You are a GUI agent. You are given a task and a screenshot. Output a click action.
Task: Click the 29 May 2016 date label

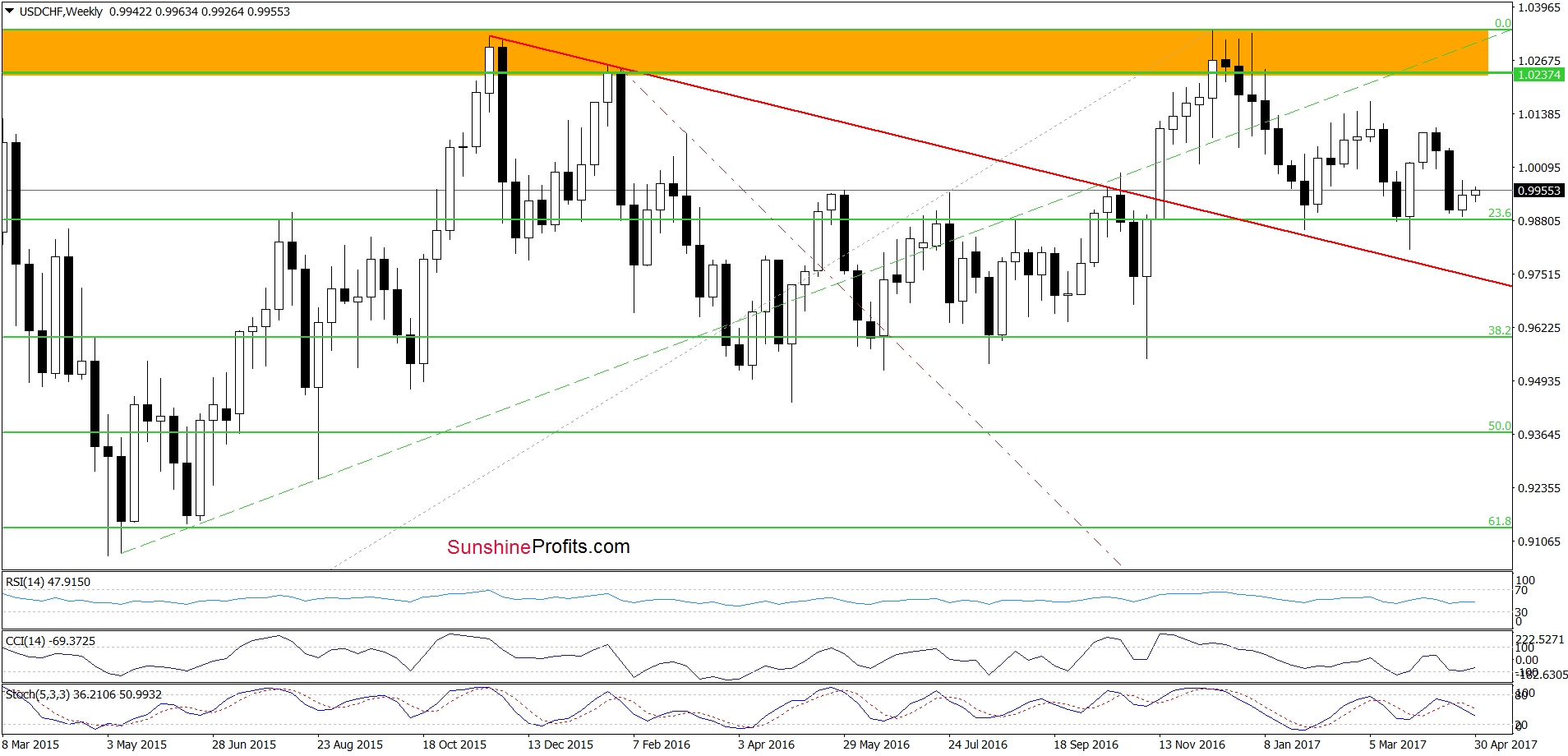click(876, 744)
